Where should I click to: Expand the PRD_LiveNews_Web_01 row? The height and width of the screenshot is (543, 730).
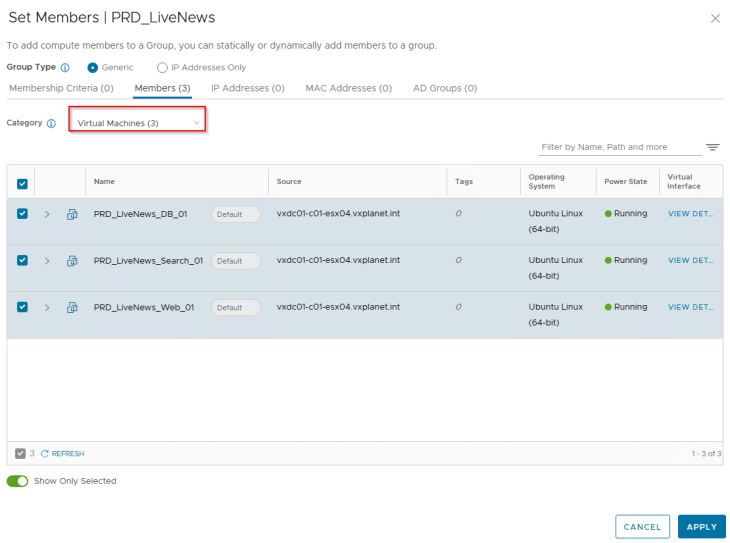[x=47, y=307]
